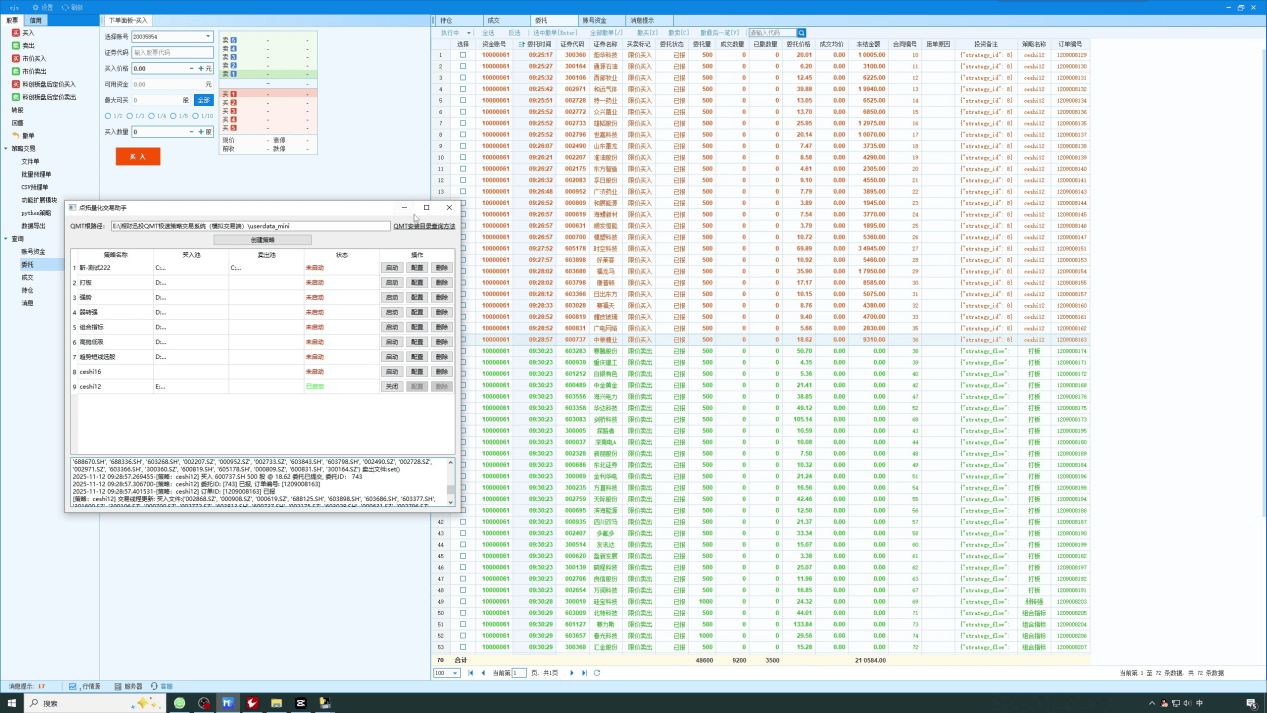This screenshot has height=713, width=1267.
Task: Select the 1/10 position radio button
Action: tap(195, 116)
